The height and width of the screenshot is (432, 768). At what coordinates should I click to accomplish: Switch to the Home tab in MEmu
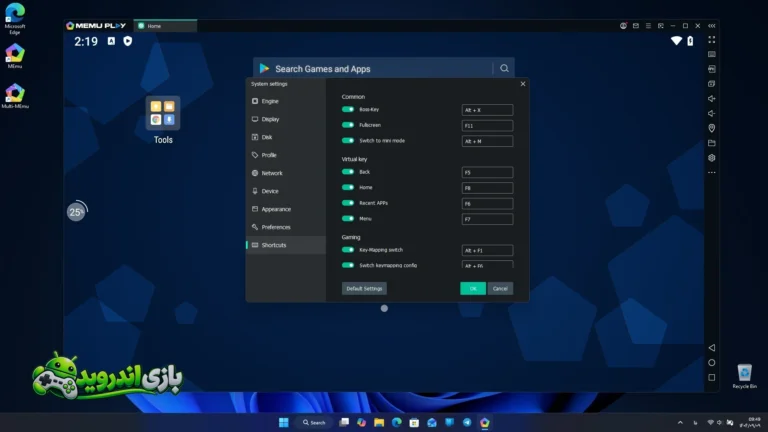165,26
